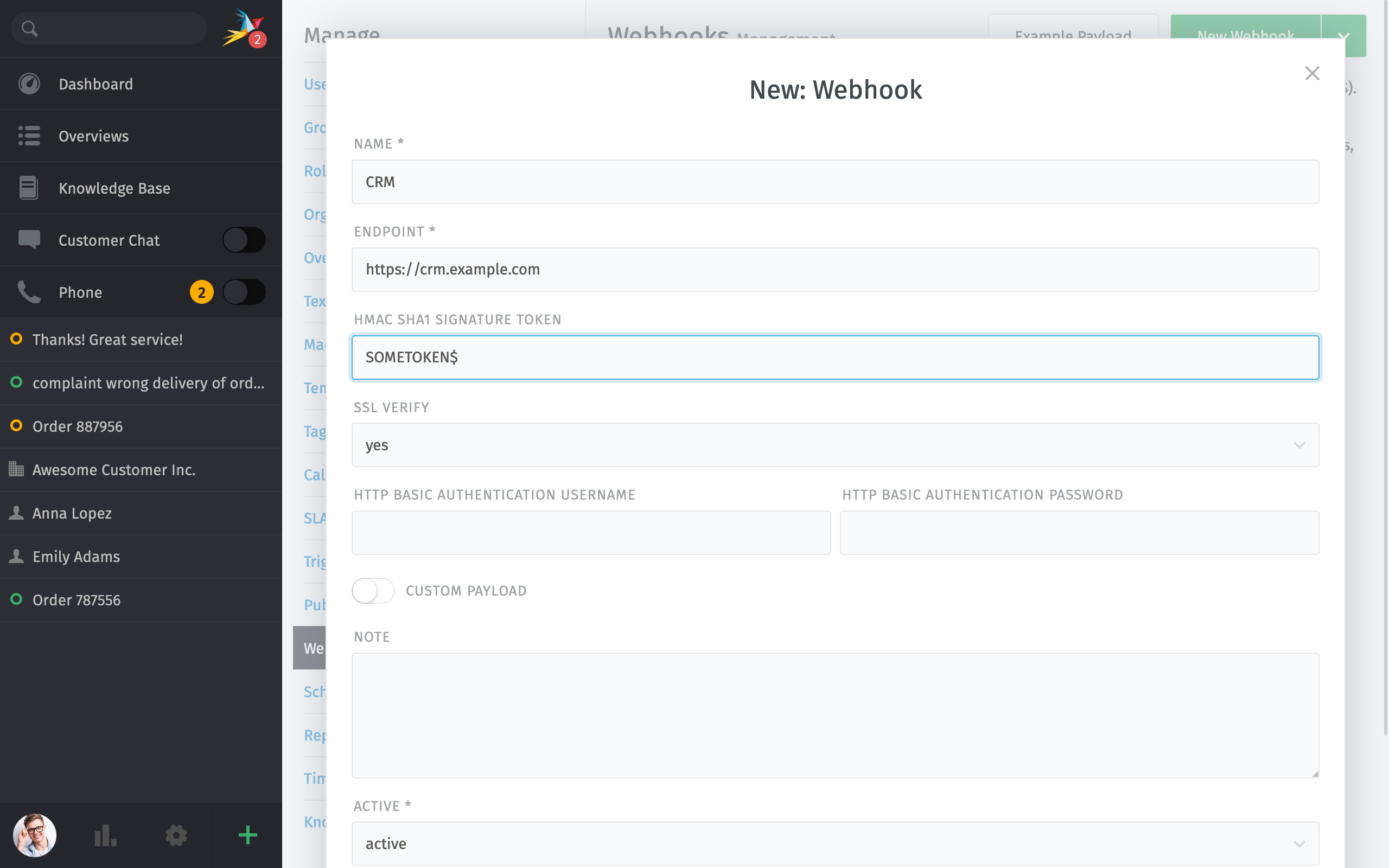
Task: Open the Overviews panel
Action: click(x=93, y=136)
